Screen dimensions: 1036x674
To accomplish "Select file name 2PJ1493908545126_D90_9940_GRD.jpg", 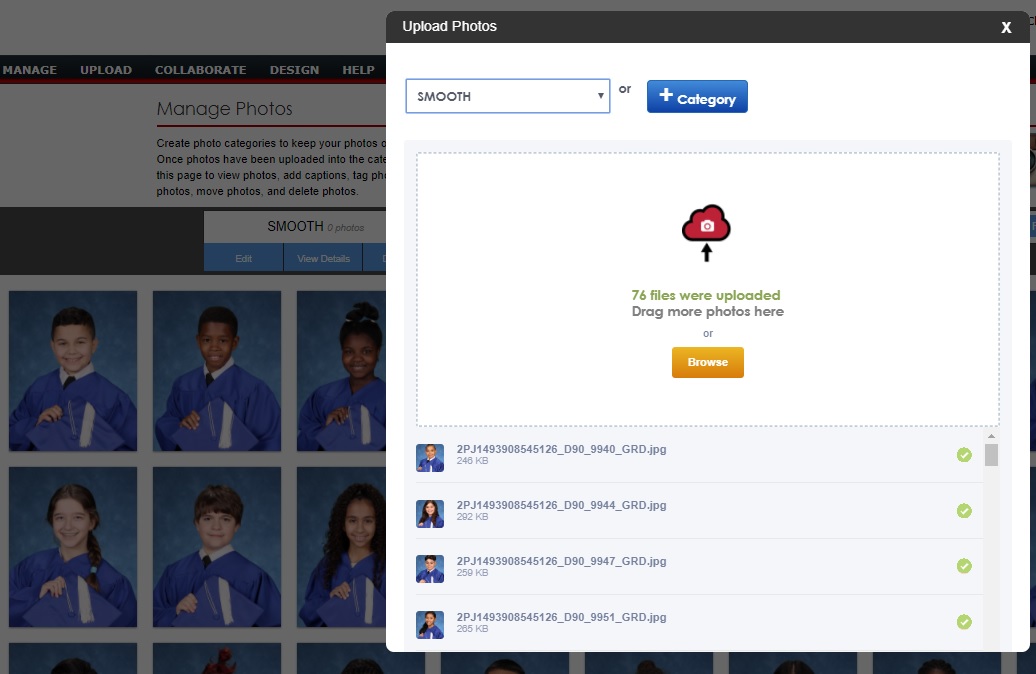I will tap(561, 449).
